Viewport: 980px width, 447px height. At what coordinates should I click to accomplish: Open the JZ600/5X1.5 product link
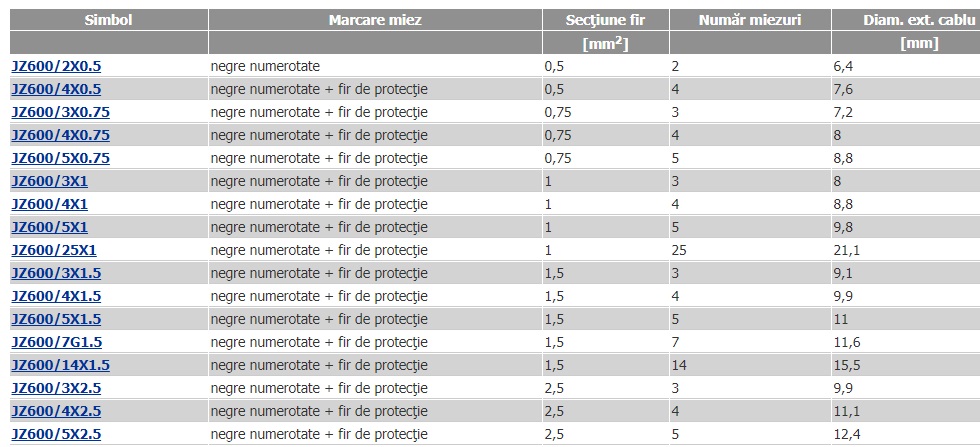[x=56, y=319]
